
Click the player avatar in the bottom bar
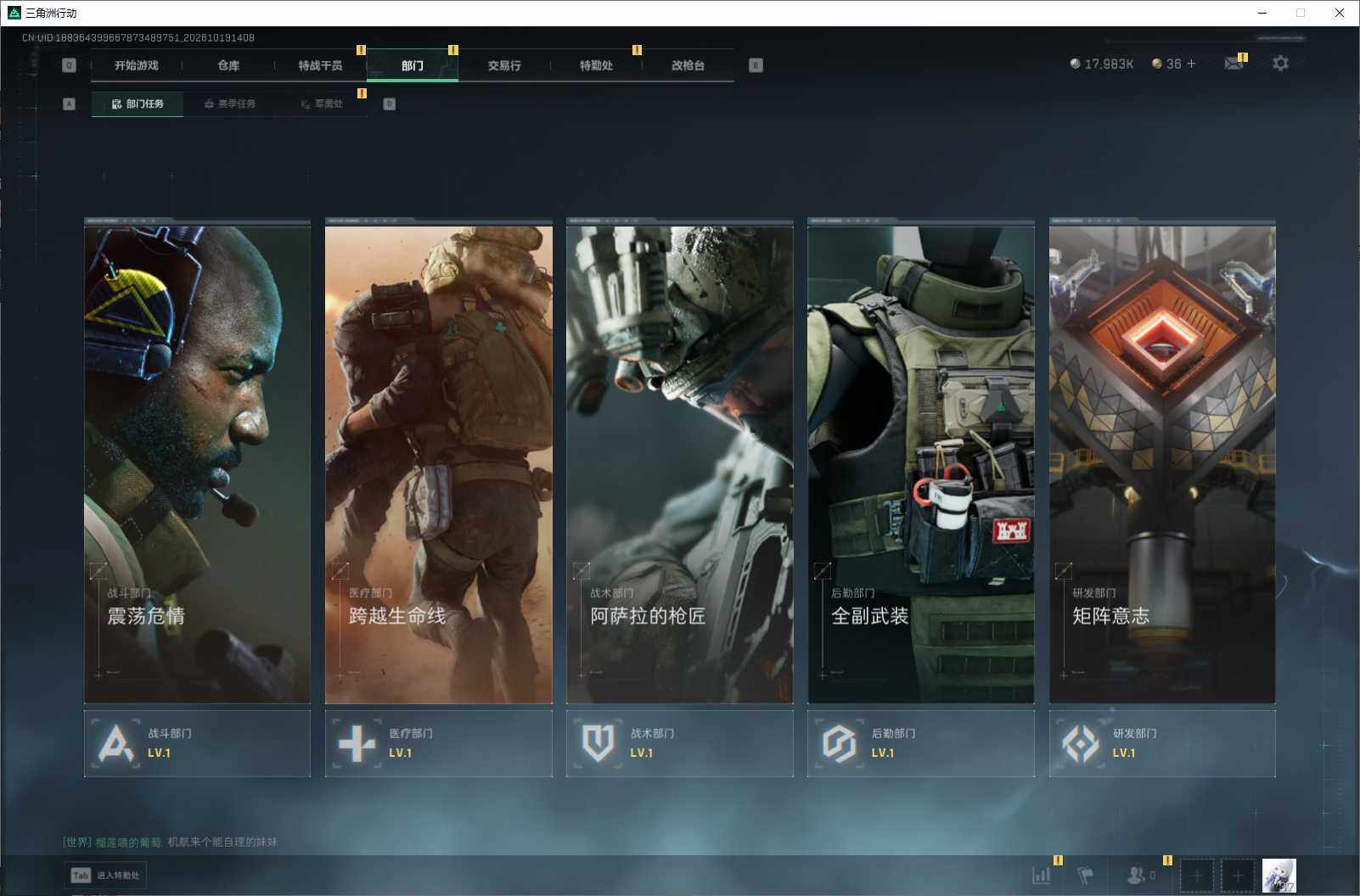1279,875
